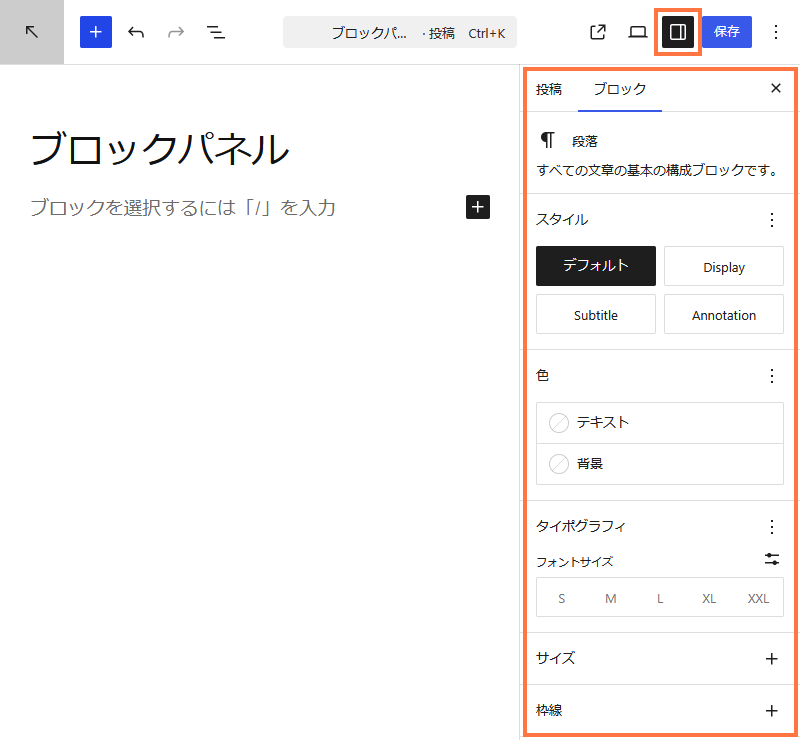View post in new tab icon

click(x=597, y=32)
